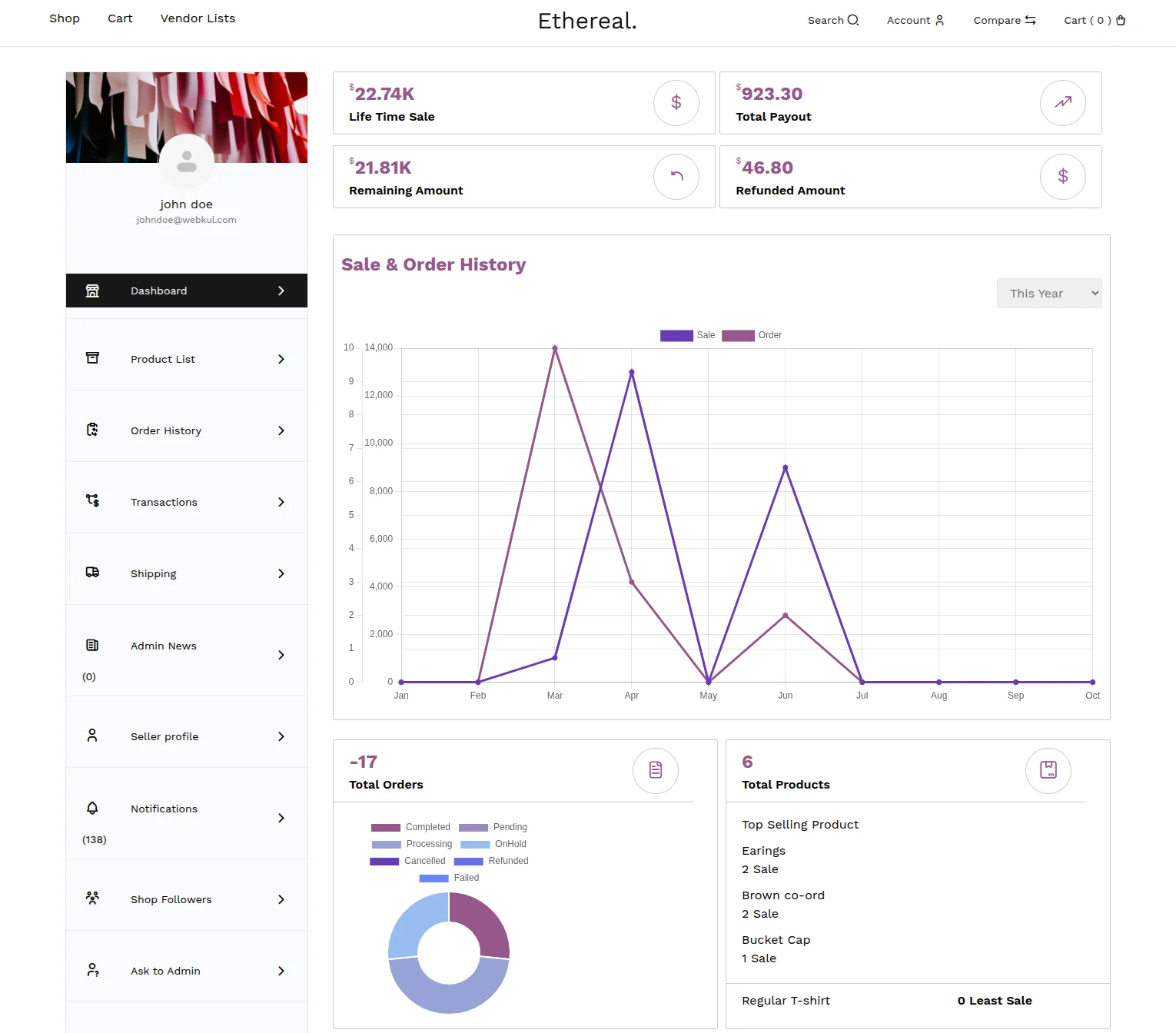Click the dollar icon on Life Time Sale card
Screen dimensions: 1176x1033
coord(676,102)
